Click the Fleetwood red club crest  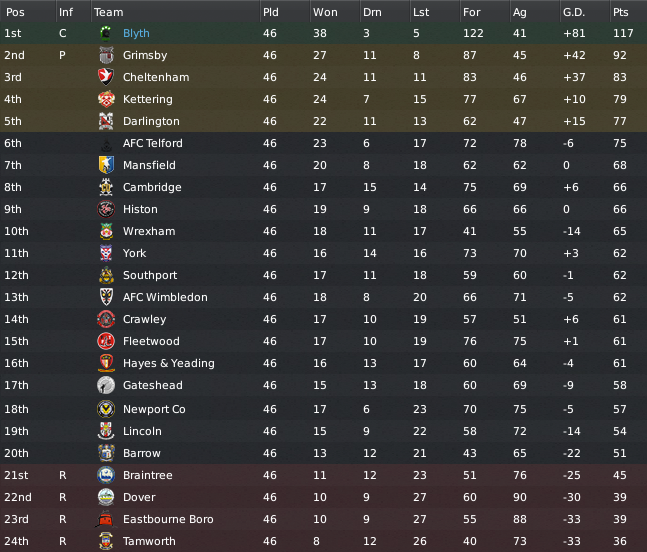pos(106,341)
